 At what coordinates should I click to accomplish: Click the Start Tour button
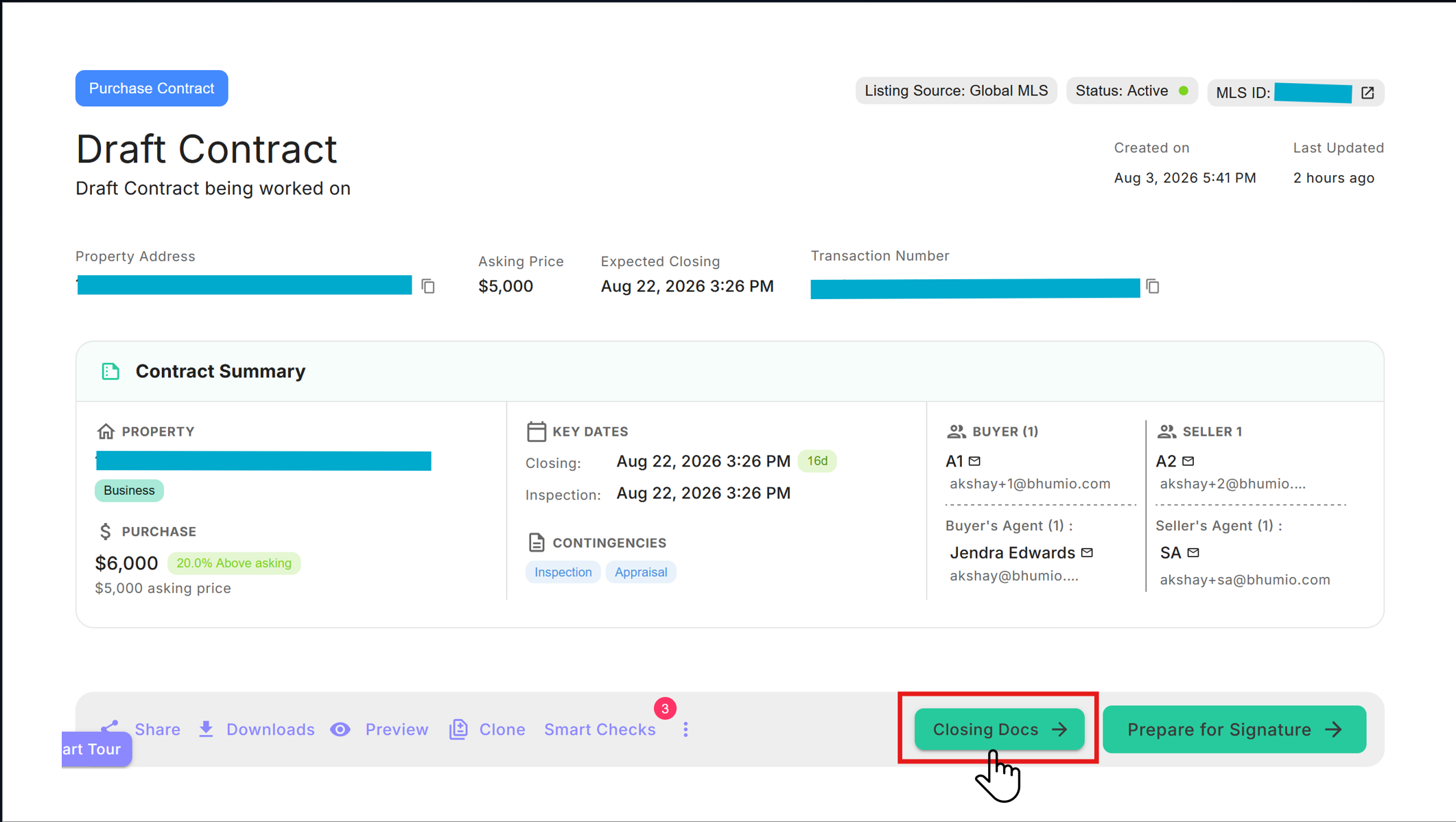(x=96, y=749)
